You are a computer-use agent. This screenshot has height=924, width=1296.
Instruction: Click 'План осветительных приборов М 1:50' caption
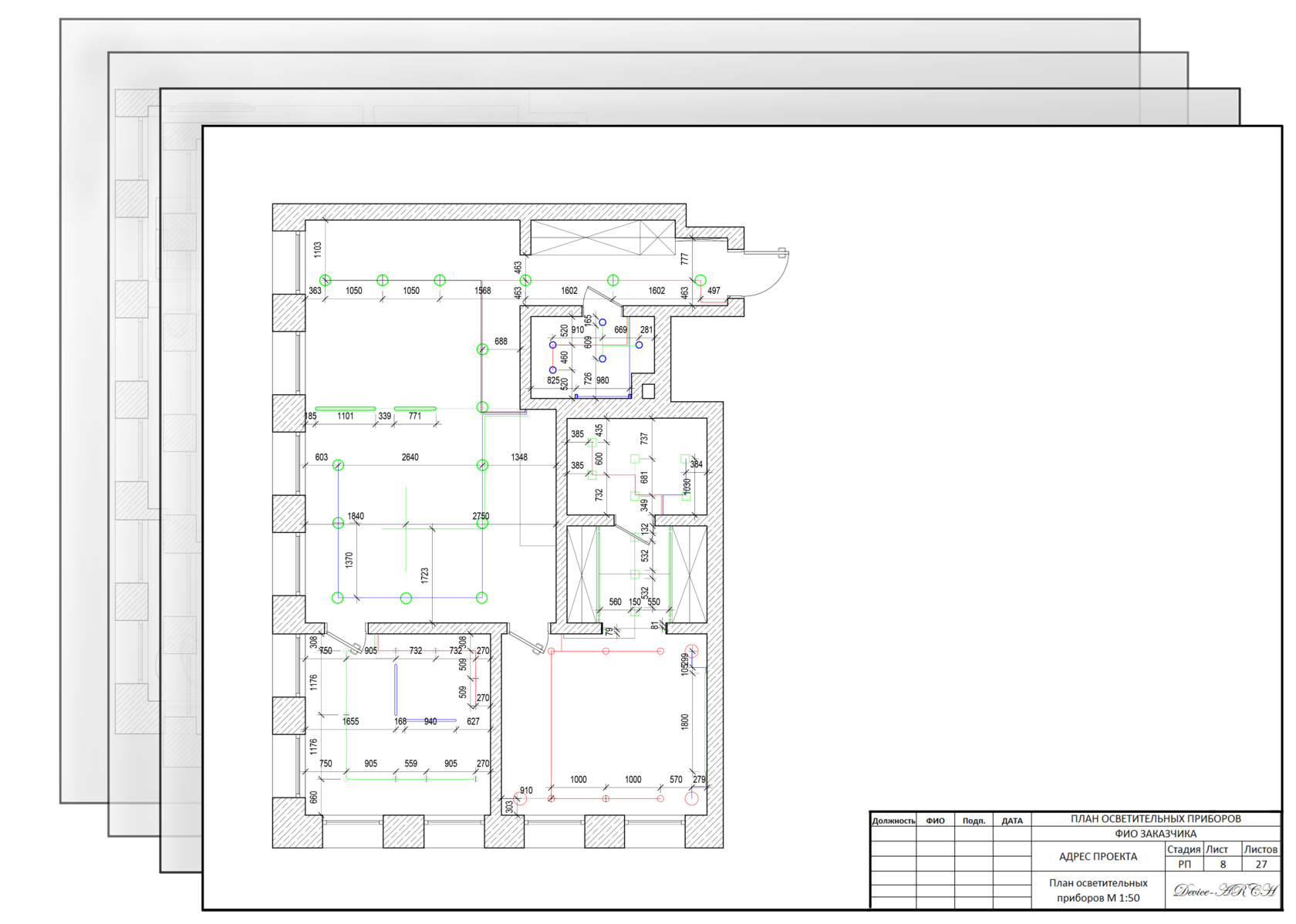coord(1098,890)
